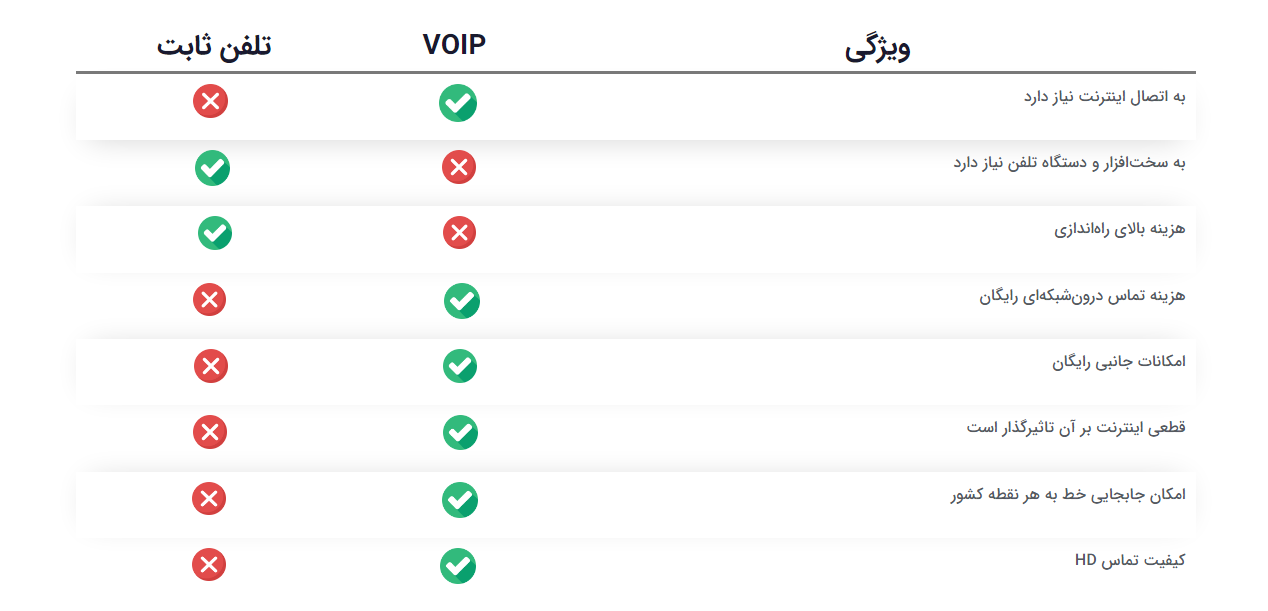Click the کیفیت تماس HD feature label

pos(1130,560)
